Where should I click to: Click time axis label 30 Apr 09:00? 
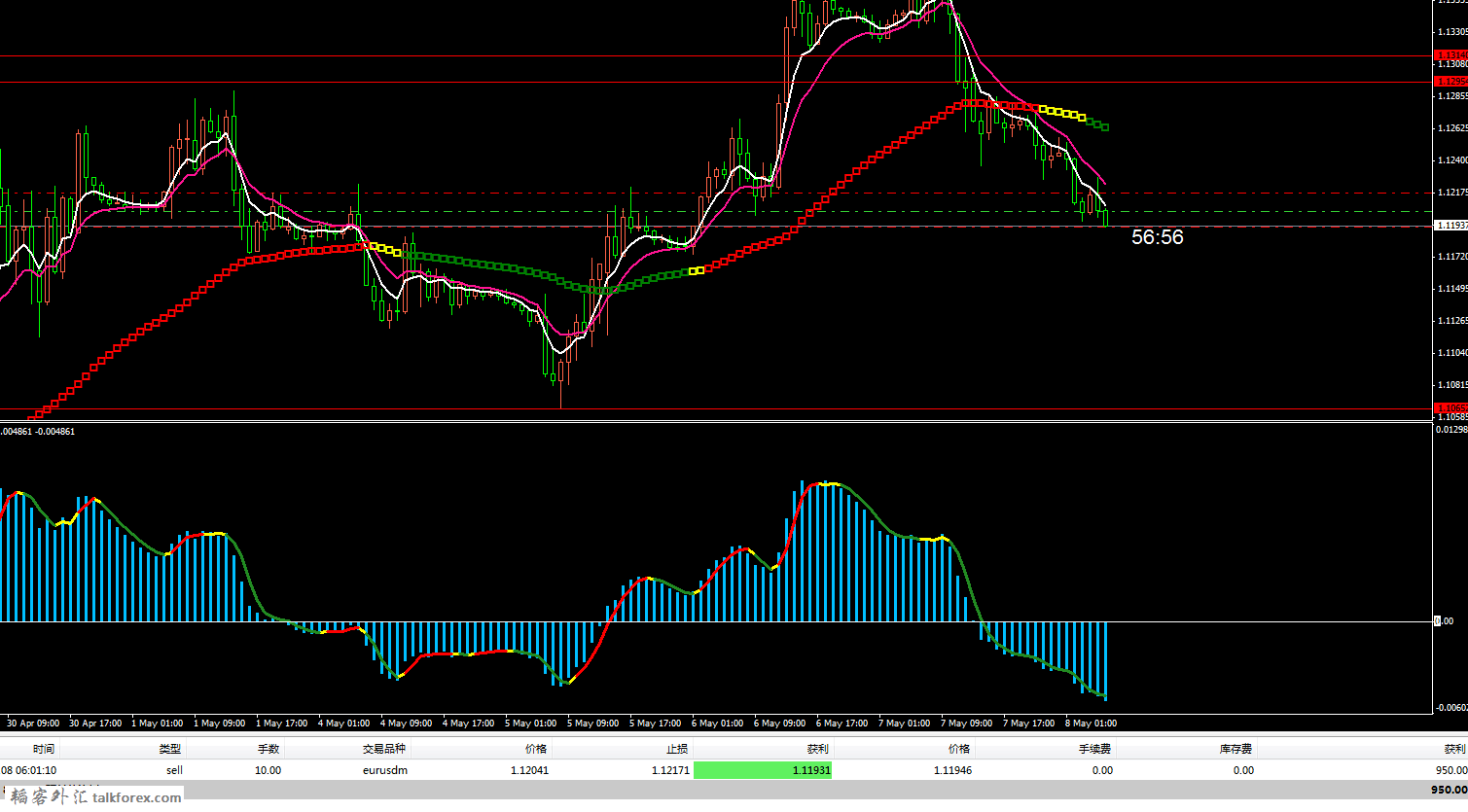[33, 724]
